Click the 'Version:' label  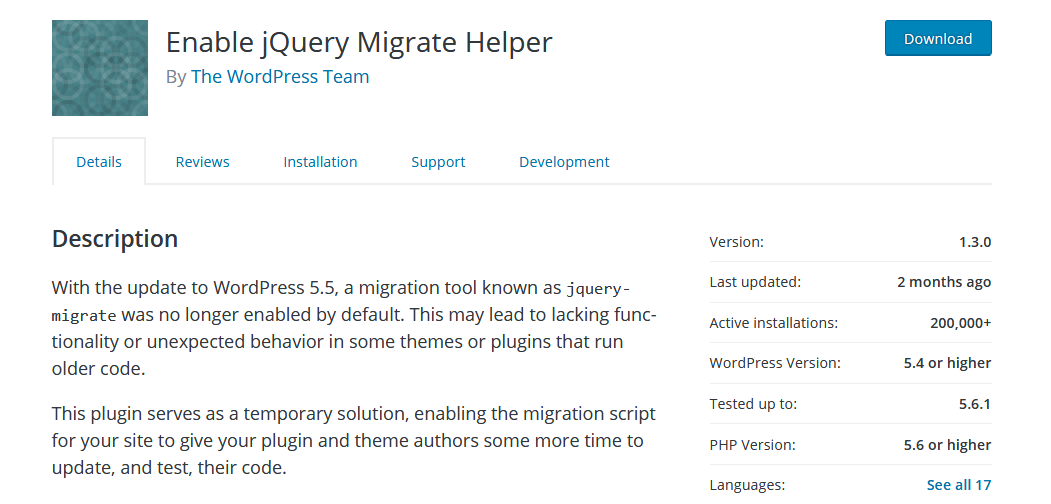(736, 242)
